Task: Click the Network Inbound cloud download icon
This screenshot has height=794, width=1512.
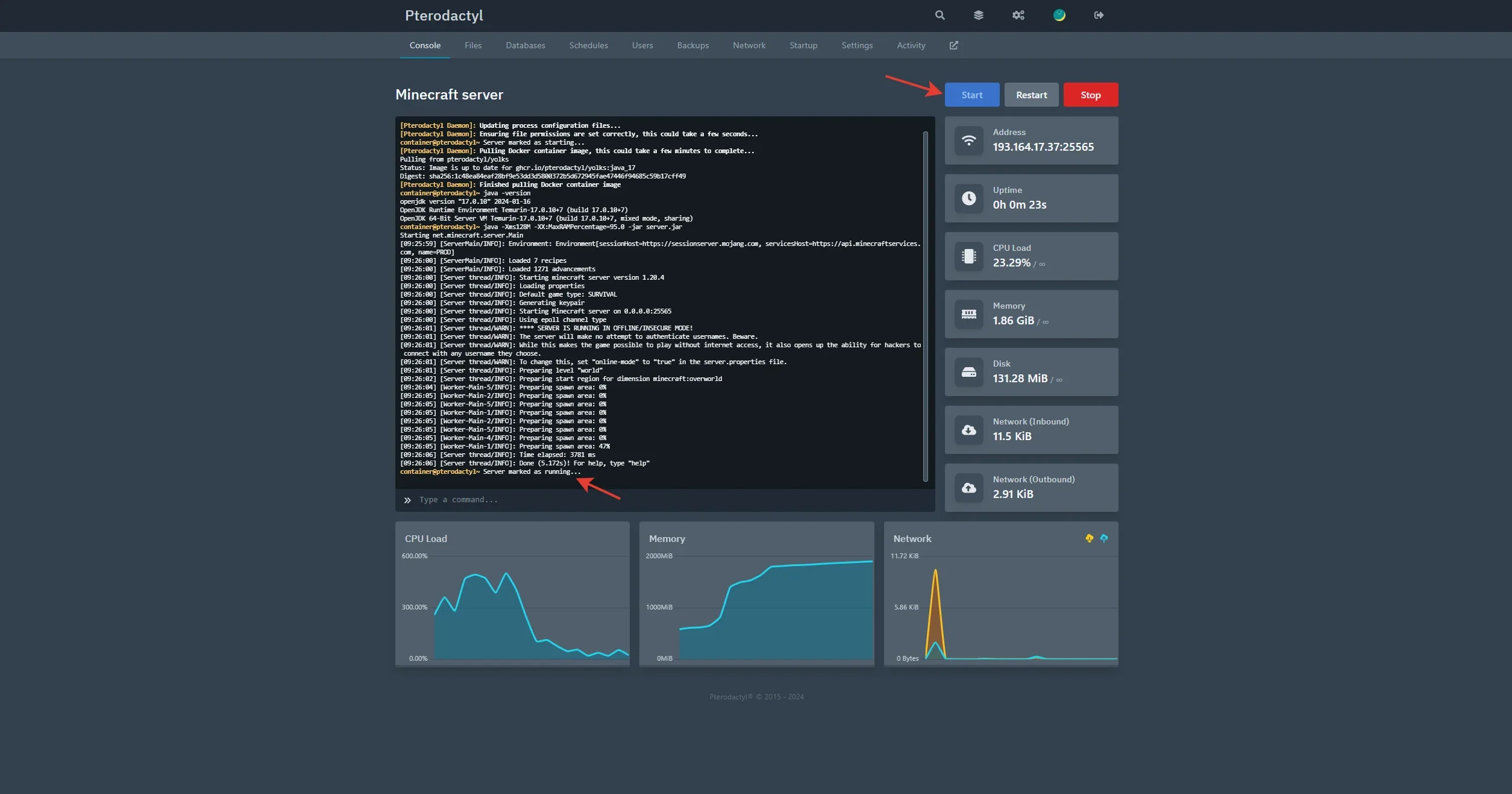Action: coord(968,430)
